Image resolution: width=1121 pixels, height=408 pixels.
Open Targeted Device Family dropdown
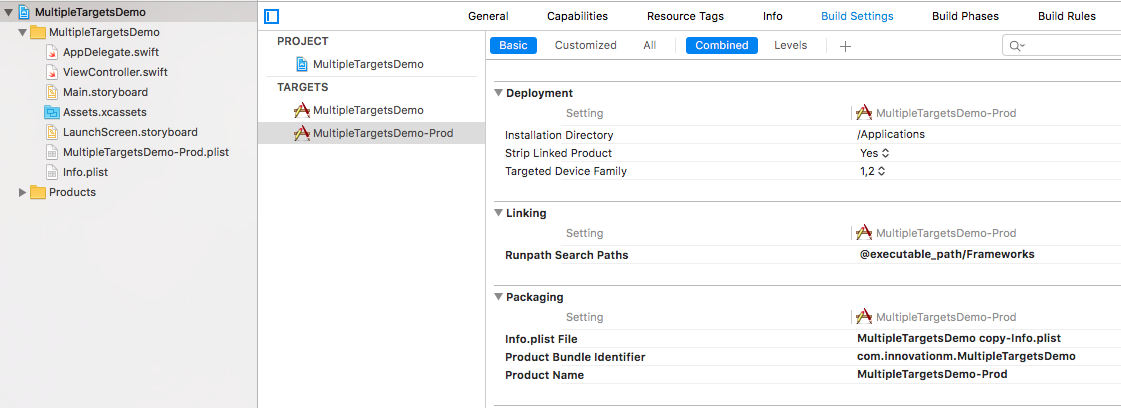coord(873,171)
